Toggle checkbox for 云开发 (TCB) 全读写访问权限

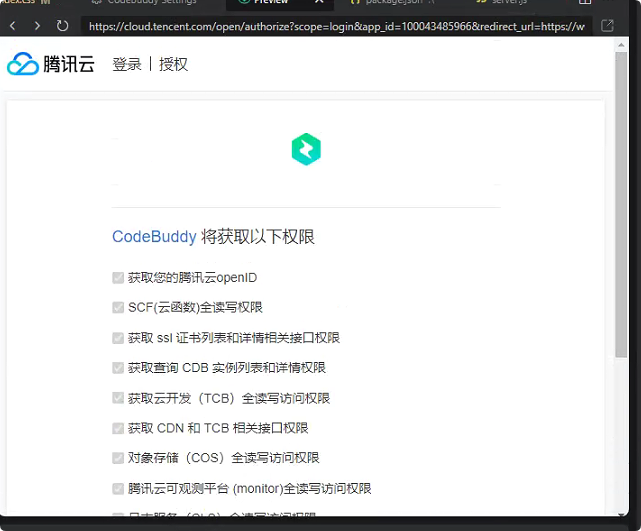click(x=118, y=398)
